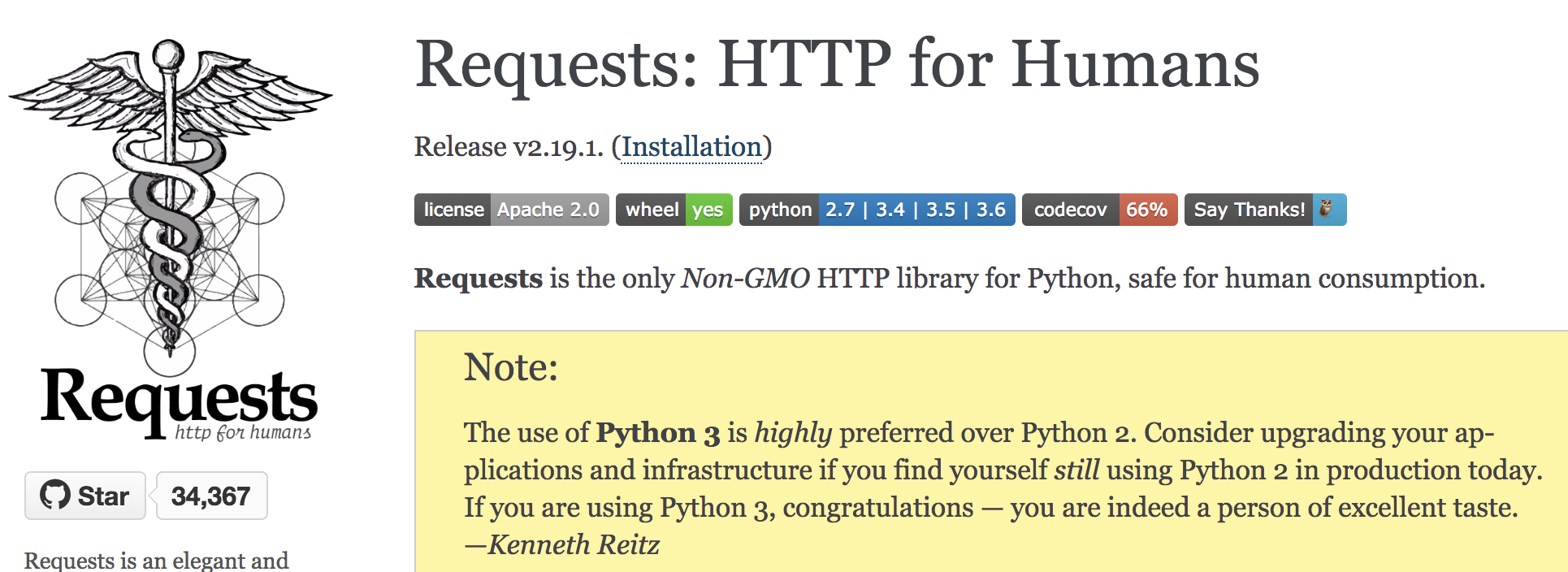Click the green 'yes' segment of wheel badge

[708, 210]
